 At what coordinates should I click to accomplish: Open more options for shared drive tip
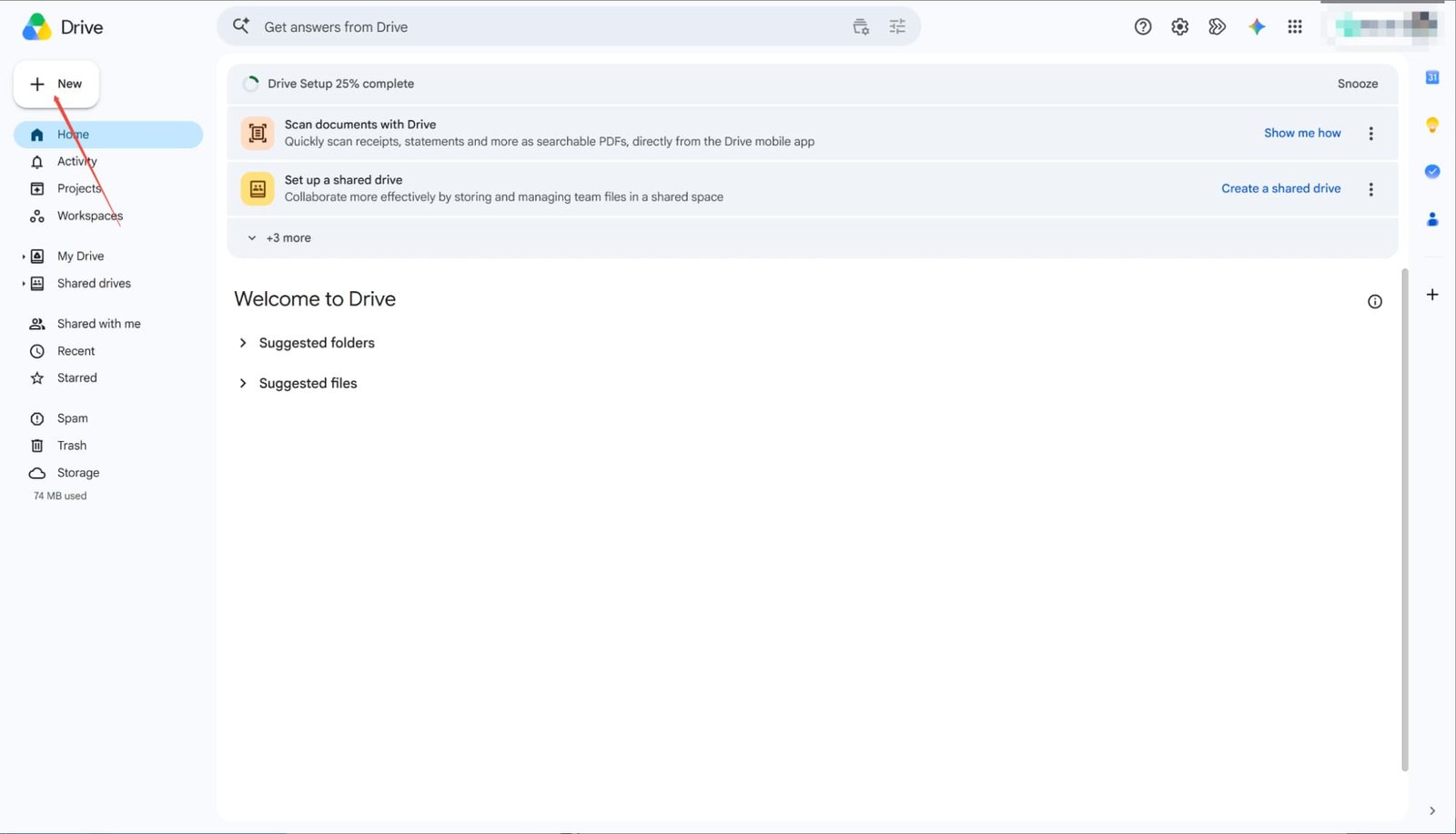tap(1371, 189)
